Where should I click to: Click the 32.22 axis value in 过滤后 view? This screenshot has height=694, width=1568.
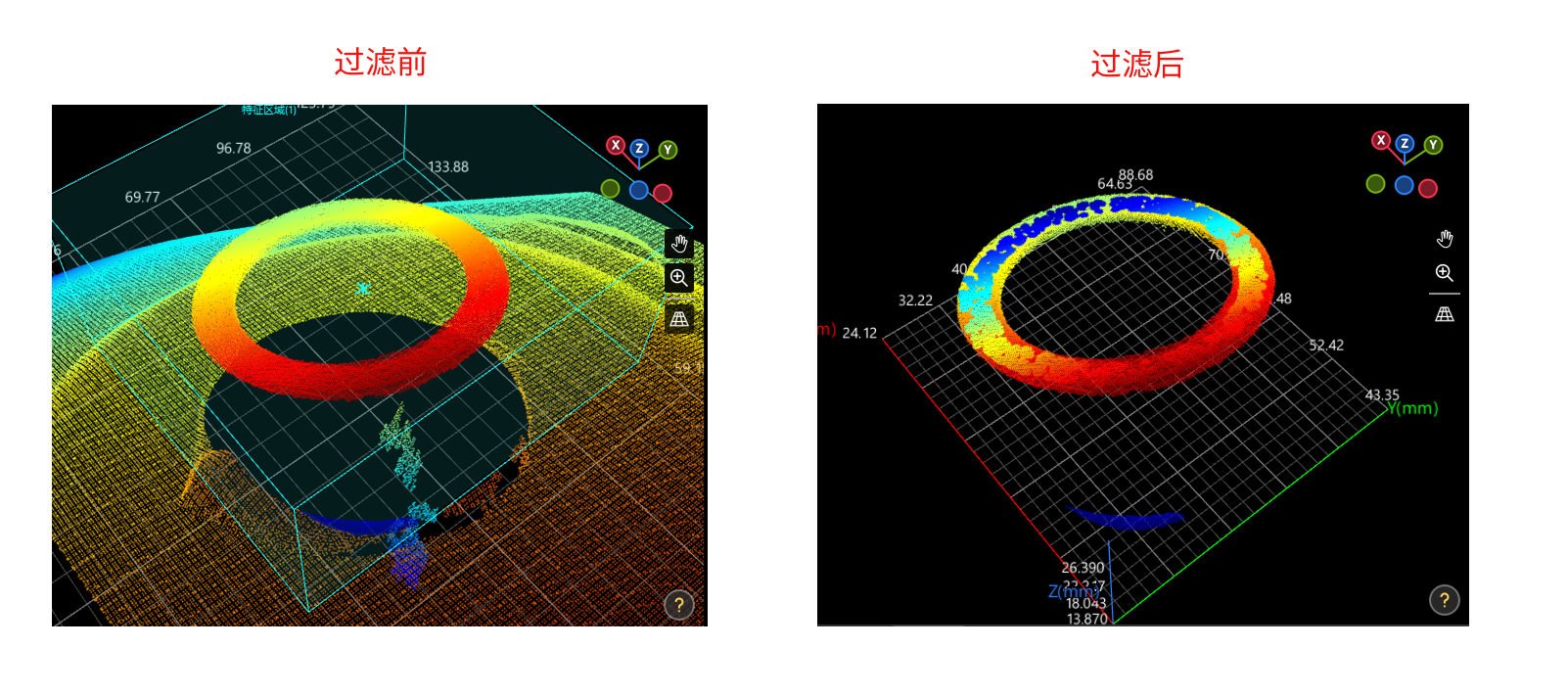click(915, 301)
